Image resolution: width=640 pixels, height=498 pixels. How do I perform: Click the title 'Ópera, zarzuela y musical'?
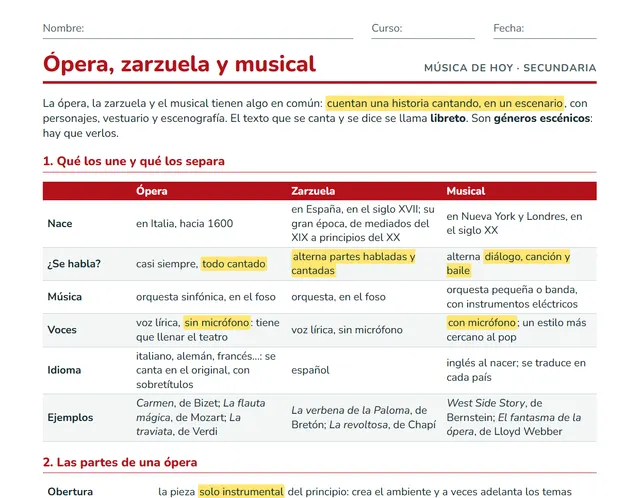coord(180,64)
